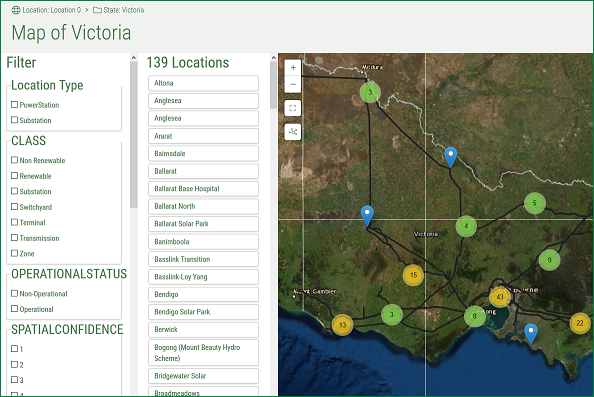Tick the Non-Operational status checkbox
The width and height of the screenshot is (594, 397).
coord(14,293)
